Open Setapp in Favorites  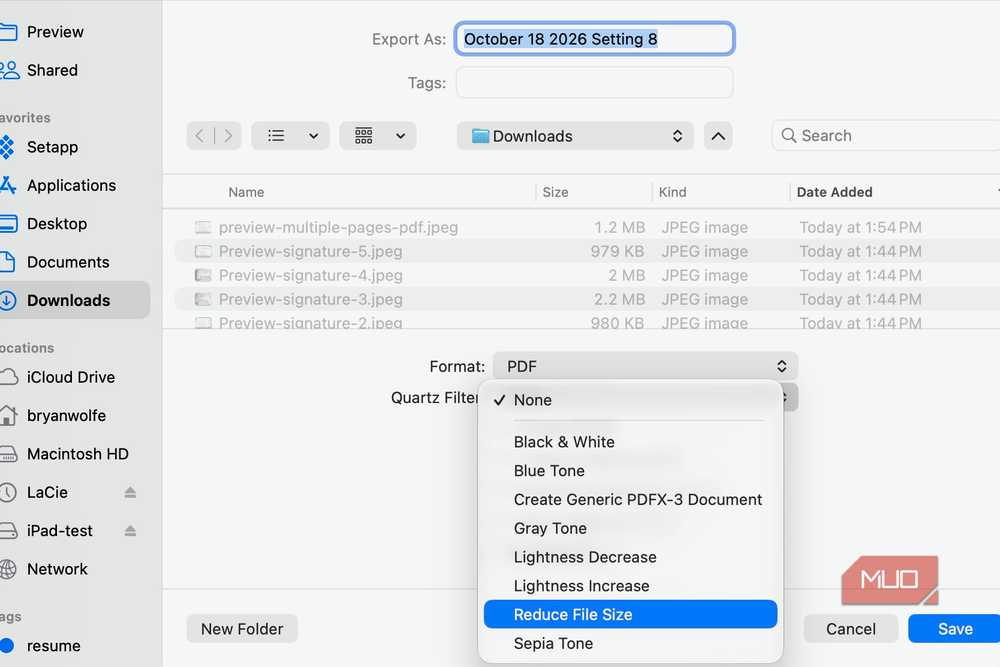51,147
